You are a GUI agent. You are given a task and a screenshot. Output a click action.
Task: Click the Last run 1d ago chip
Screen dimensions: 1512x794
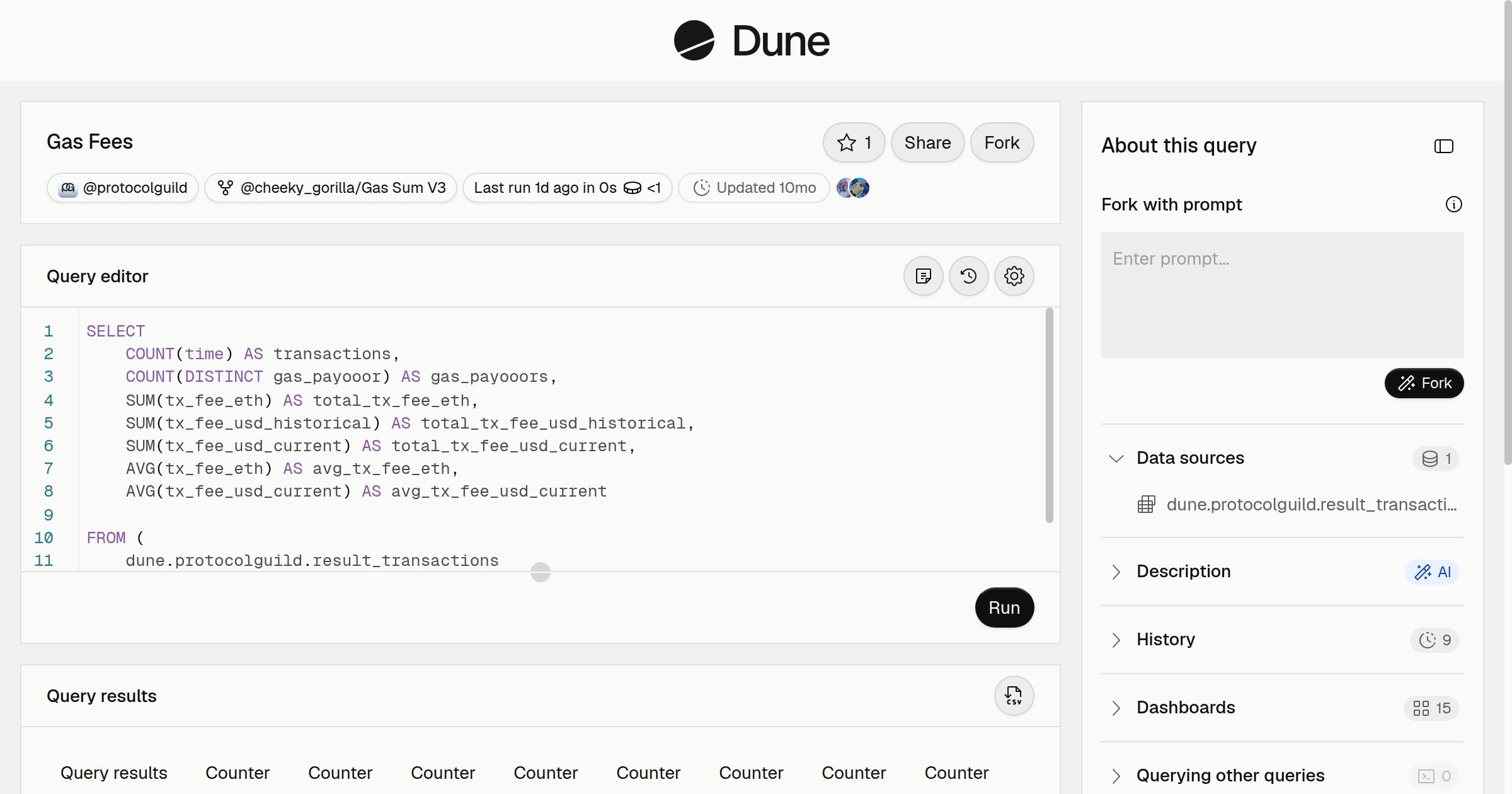(x=567, y=188)
